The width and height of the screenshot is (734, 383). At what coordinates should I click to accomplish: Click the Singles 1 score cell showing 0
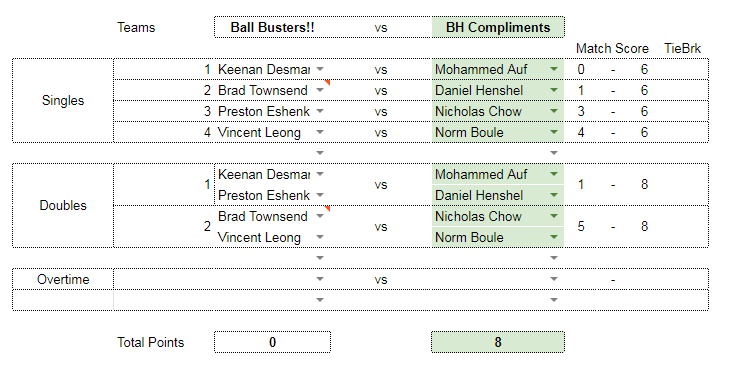[581, 69]
